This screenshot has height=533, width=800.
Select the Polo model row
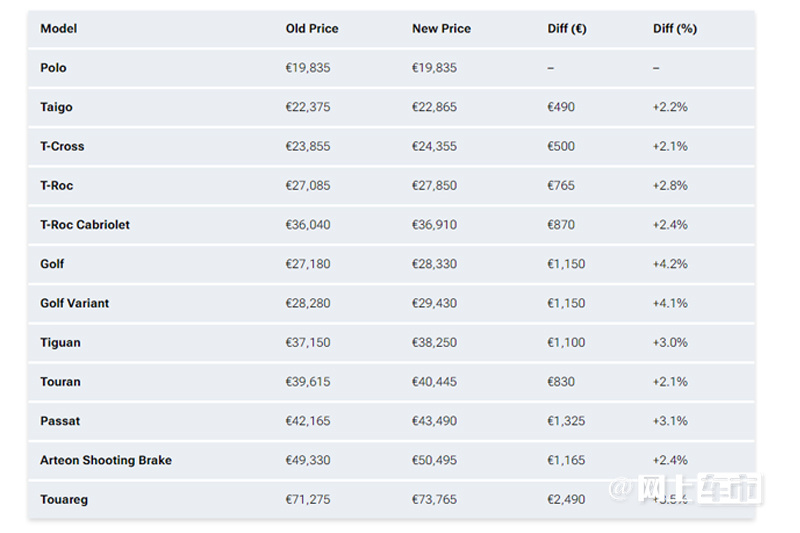[391, 68]
